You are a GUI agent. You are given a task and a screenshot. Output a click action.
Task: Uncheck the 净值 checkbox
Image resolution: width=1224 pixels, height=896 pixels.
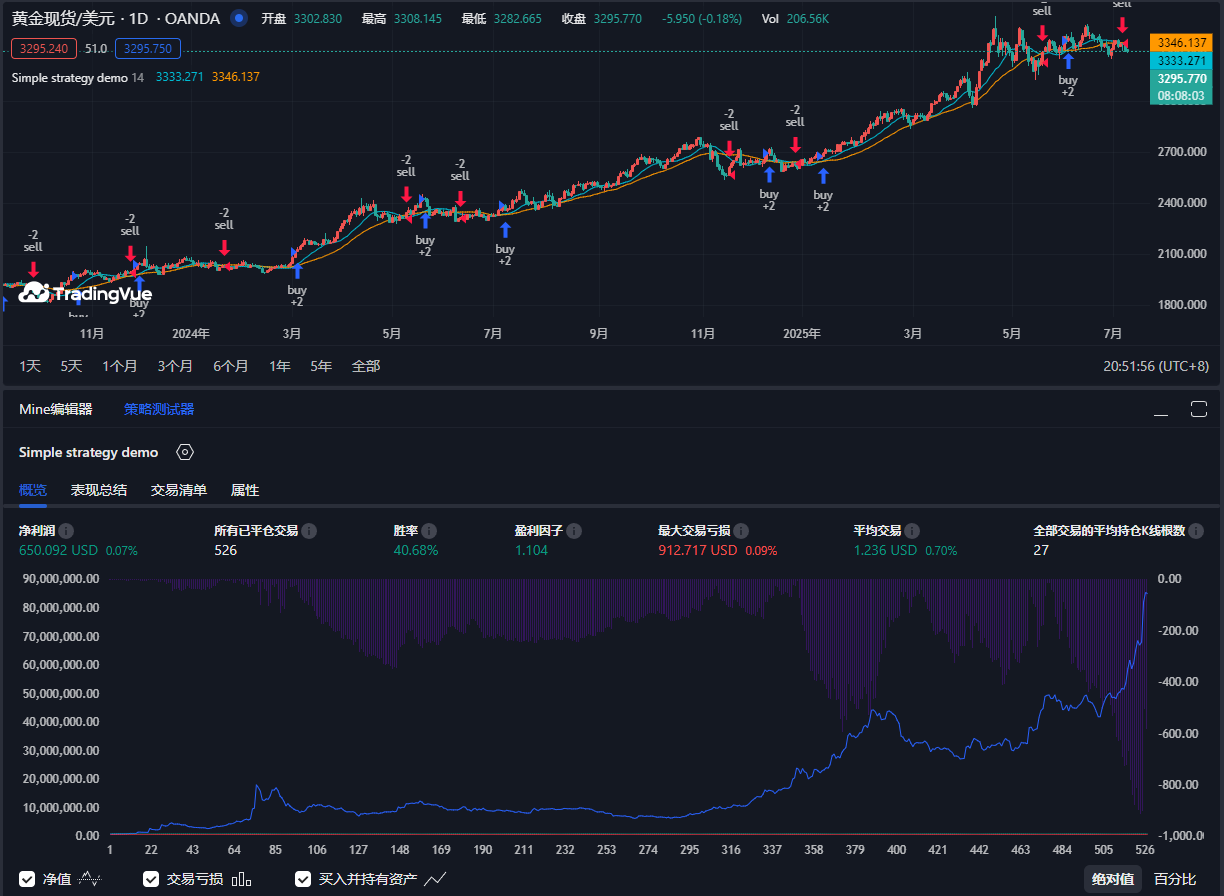27,879
